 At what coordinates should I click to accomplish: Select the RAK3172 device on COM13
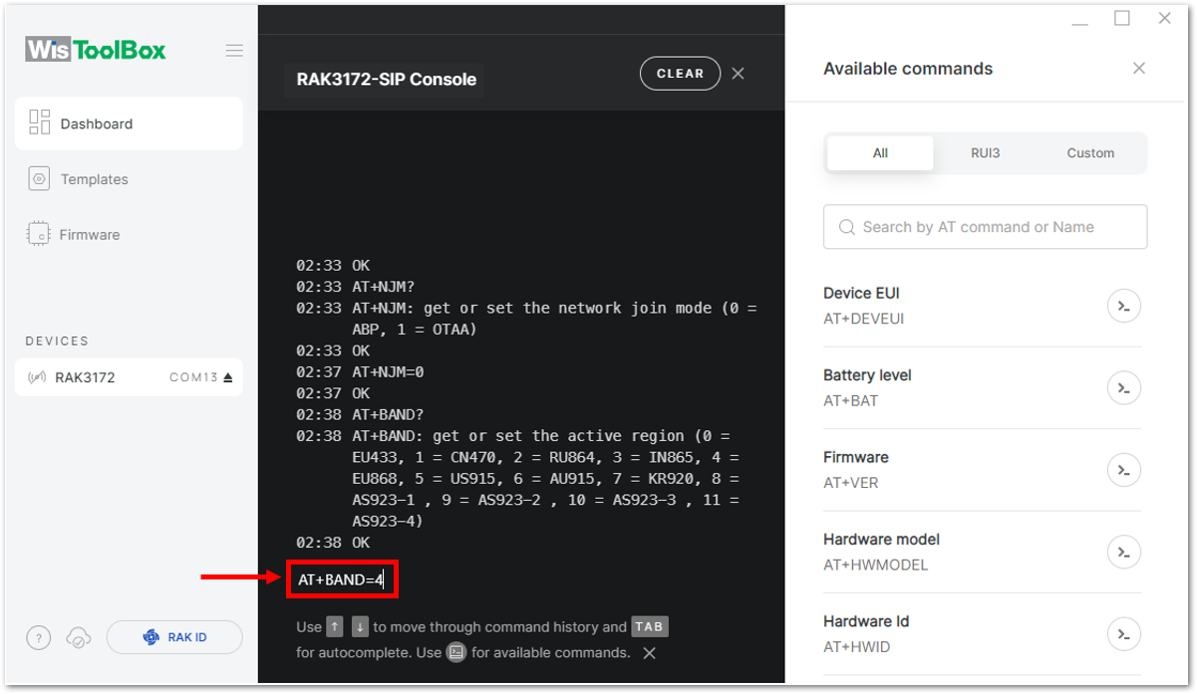click(x=128, y=377)
